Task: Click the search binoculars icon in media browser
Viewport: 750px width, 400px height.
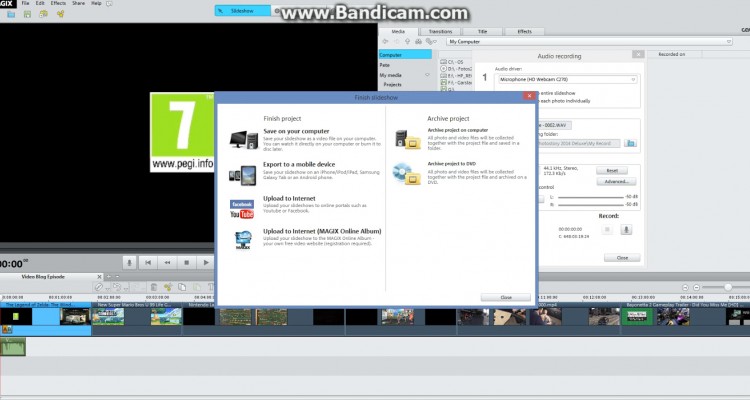Action: click(x=419, y=42)
